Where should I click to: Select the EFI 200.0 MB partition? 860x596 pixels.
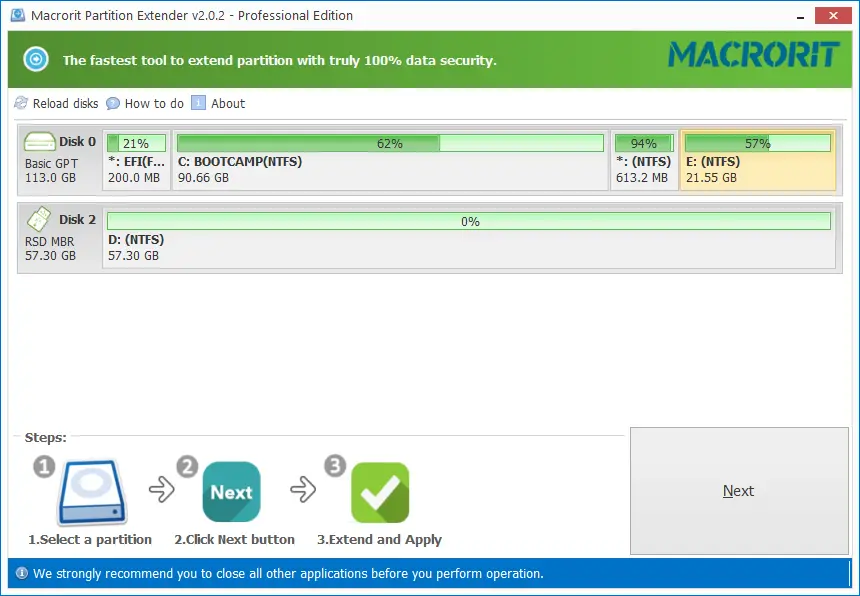137,160
